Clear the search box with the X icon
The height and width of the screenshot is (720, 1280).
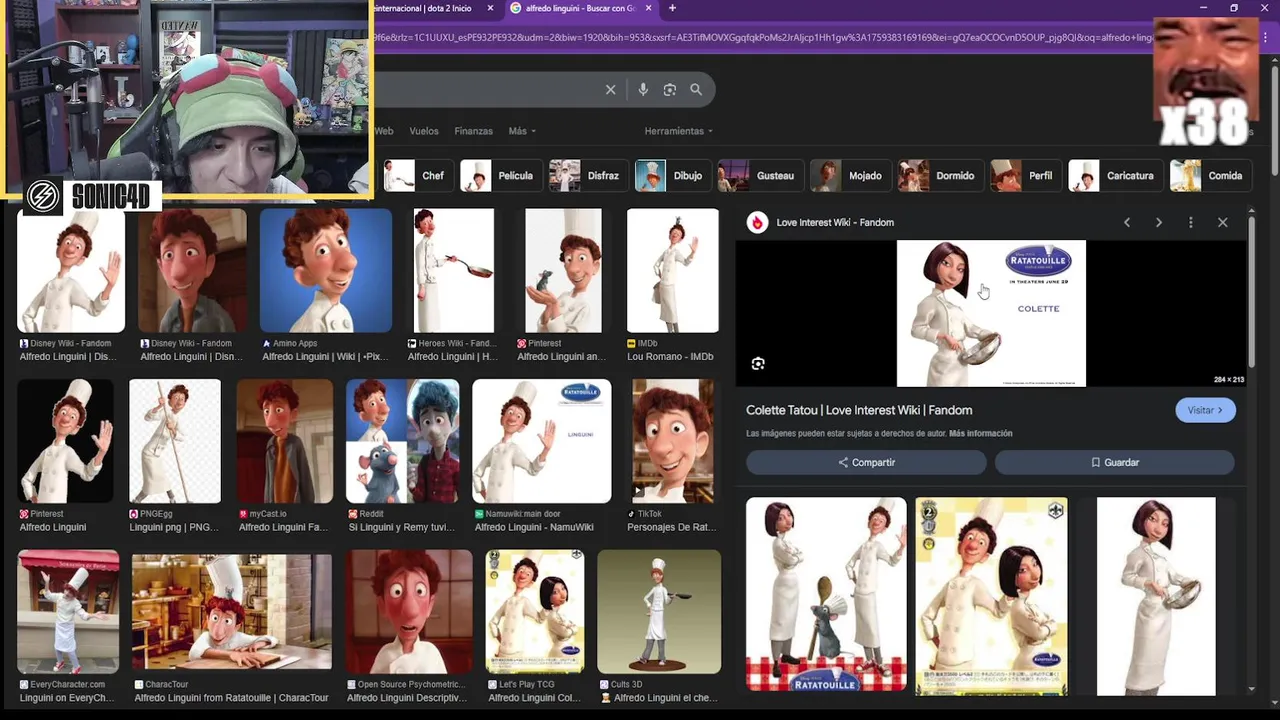610,90
